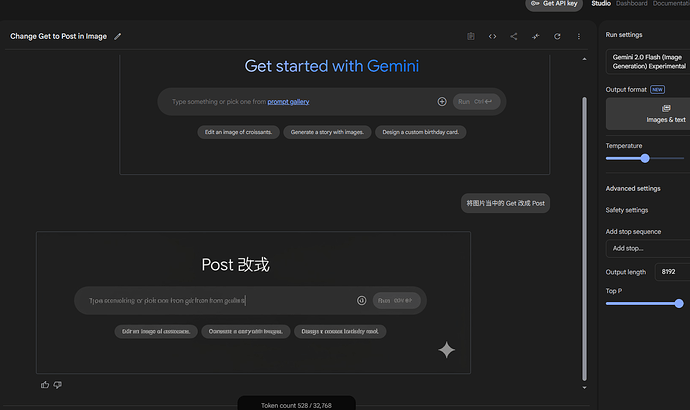Click the share prompt icon
Image resolution: width=690 pixels, height=410 pixels.
[514, 37]
